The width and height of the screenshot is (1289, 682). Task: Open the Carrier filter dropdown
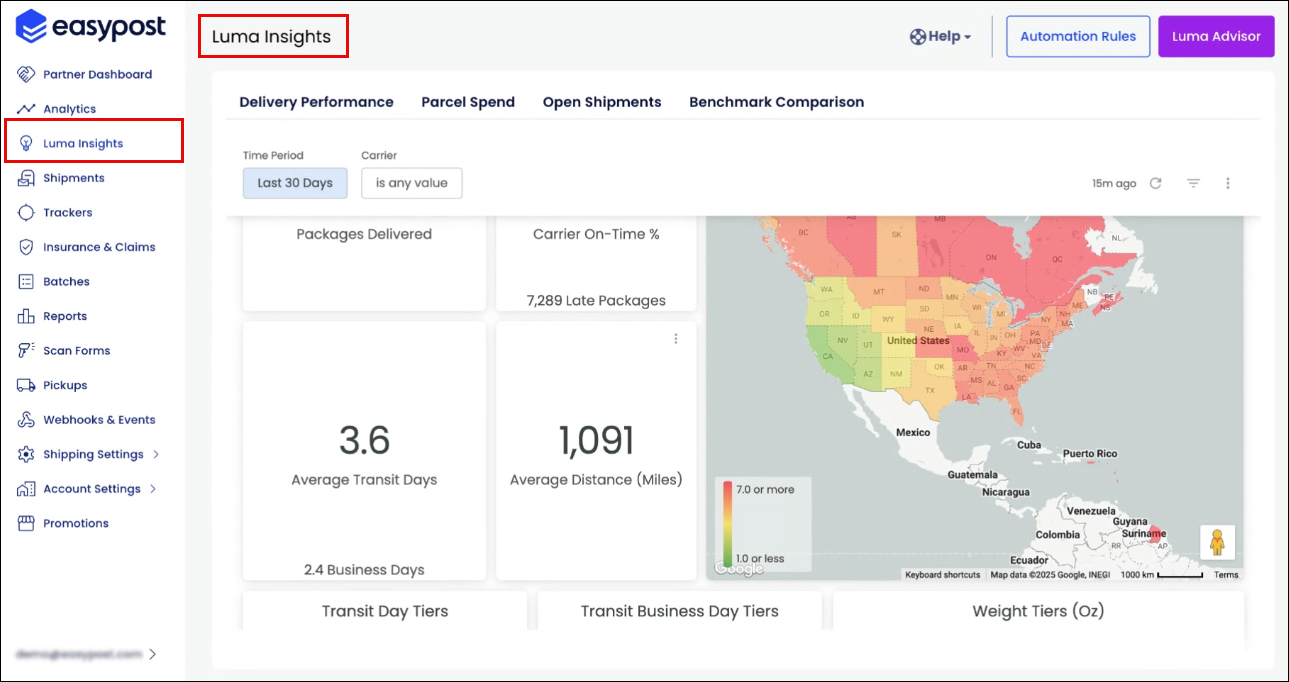click(412, 183)
